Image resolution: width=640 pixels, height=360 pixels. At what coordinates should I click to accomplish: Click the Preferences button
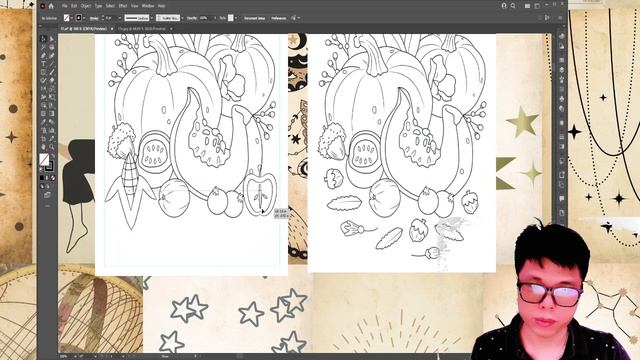pyautogui.click(x=278, y=18)
